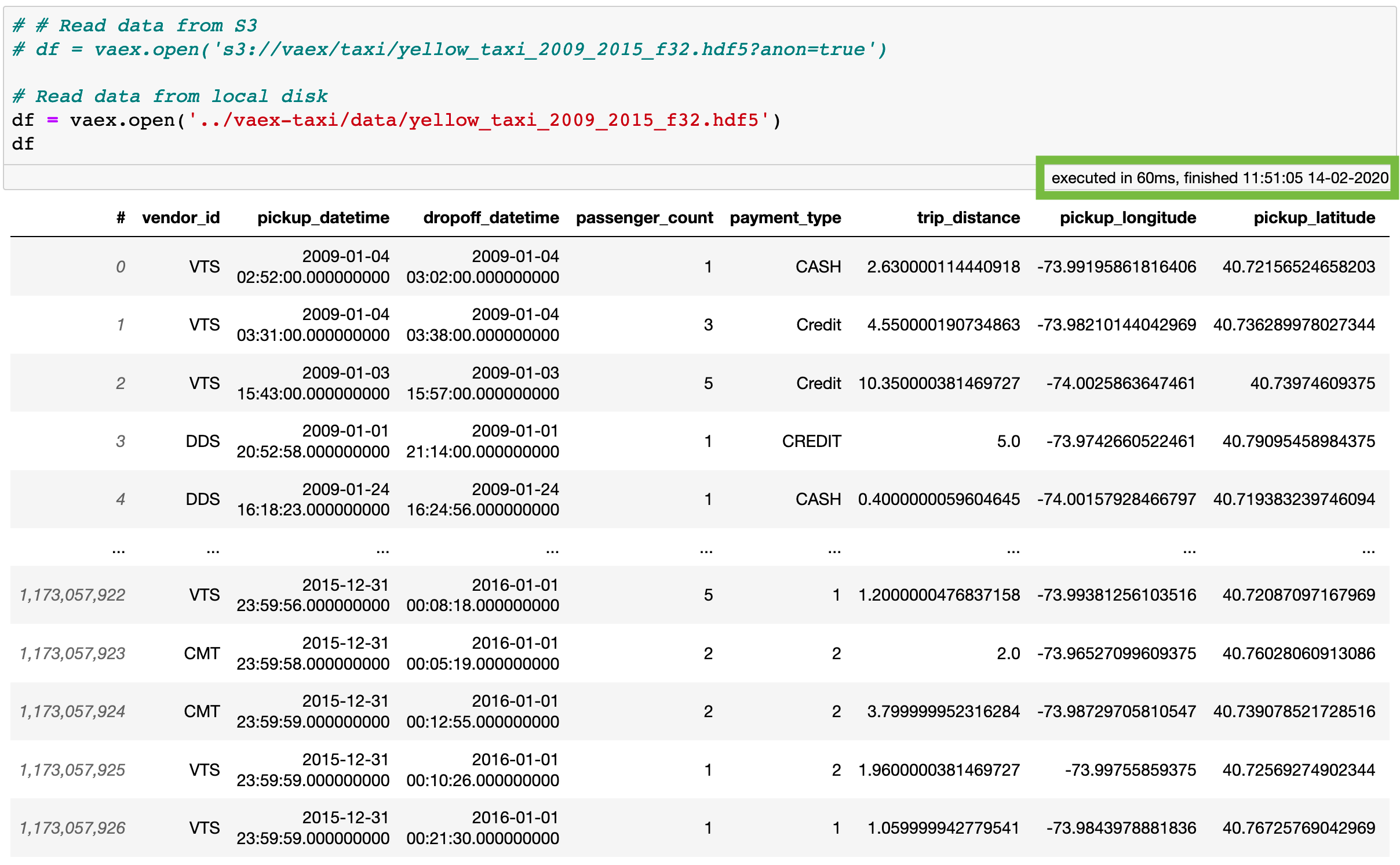The width and height of the screenshot is (1400, 865).
Task: Click the '# Read data from local disk' comment
Action: click(x=170, y=96)
